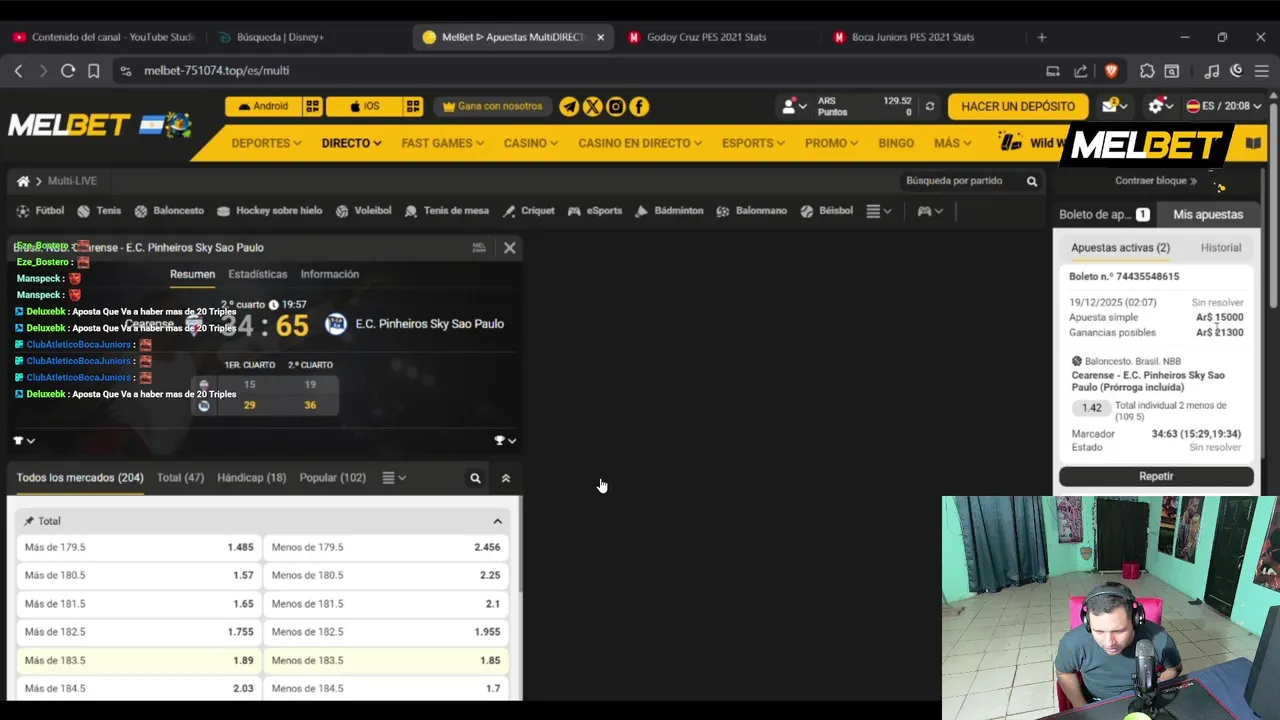Switch to Godoy Cruz PES 2021 Stats tab
1280x720 pixels.
coord(706,37)
